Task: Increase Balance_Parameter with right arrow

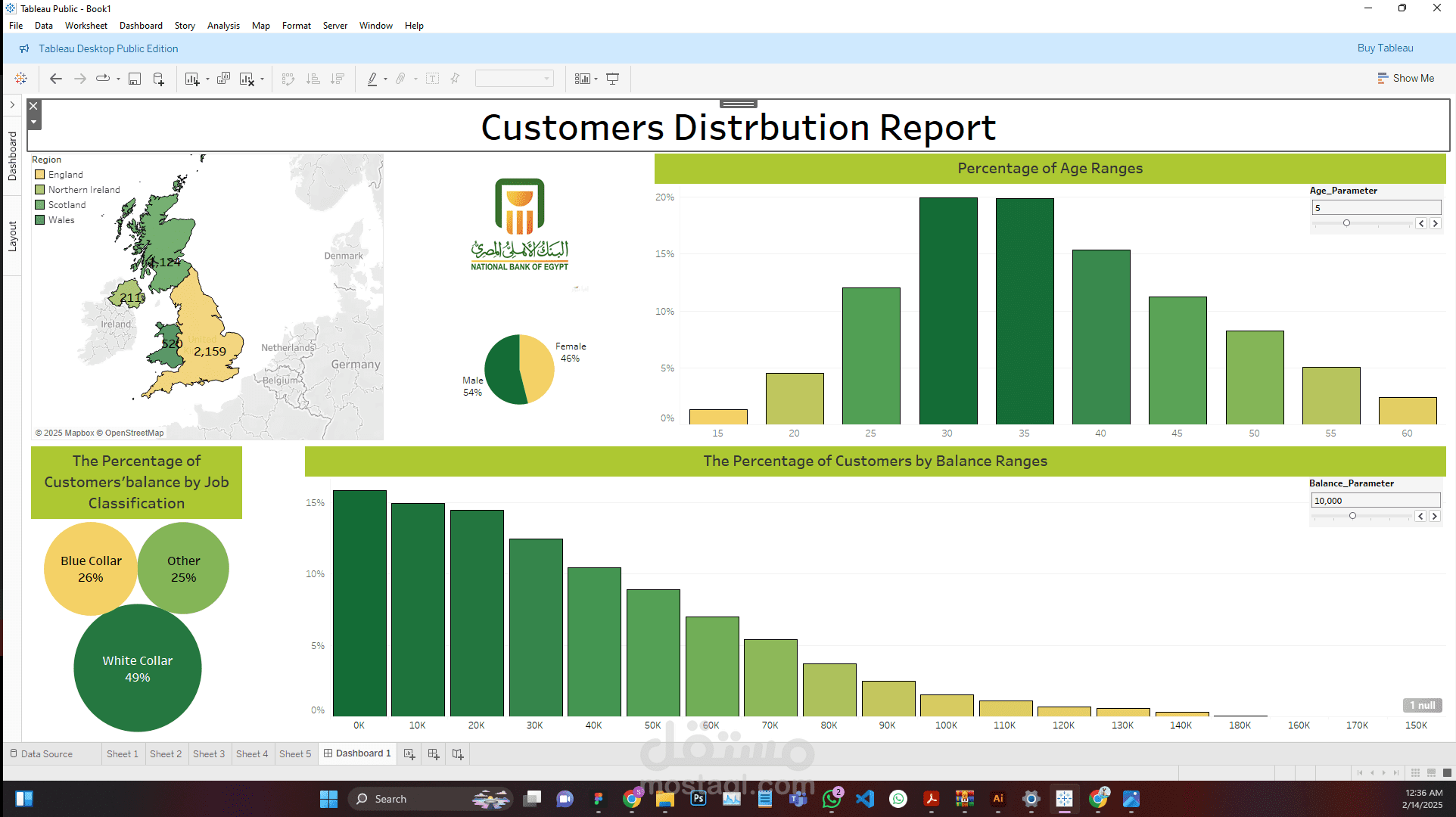Action: 1434,516
